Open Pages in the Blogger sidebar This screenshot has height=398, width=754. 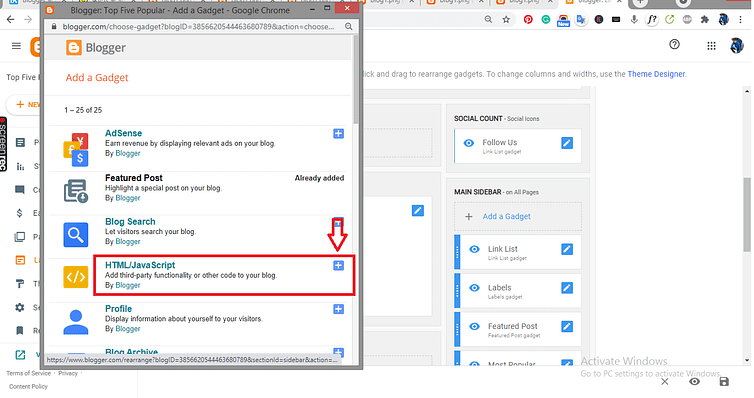[20, 236]
